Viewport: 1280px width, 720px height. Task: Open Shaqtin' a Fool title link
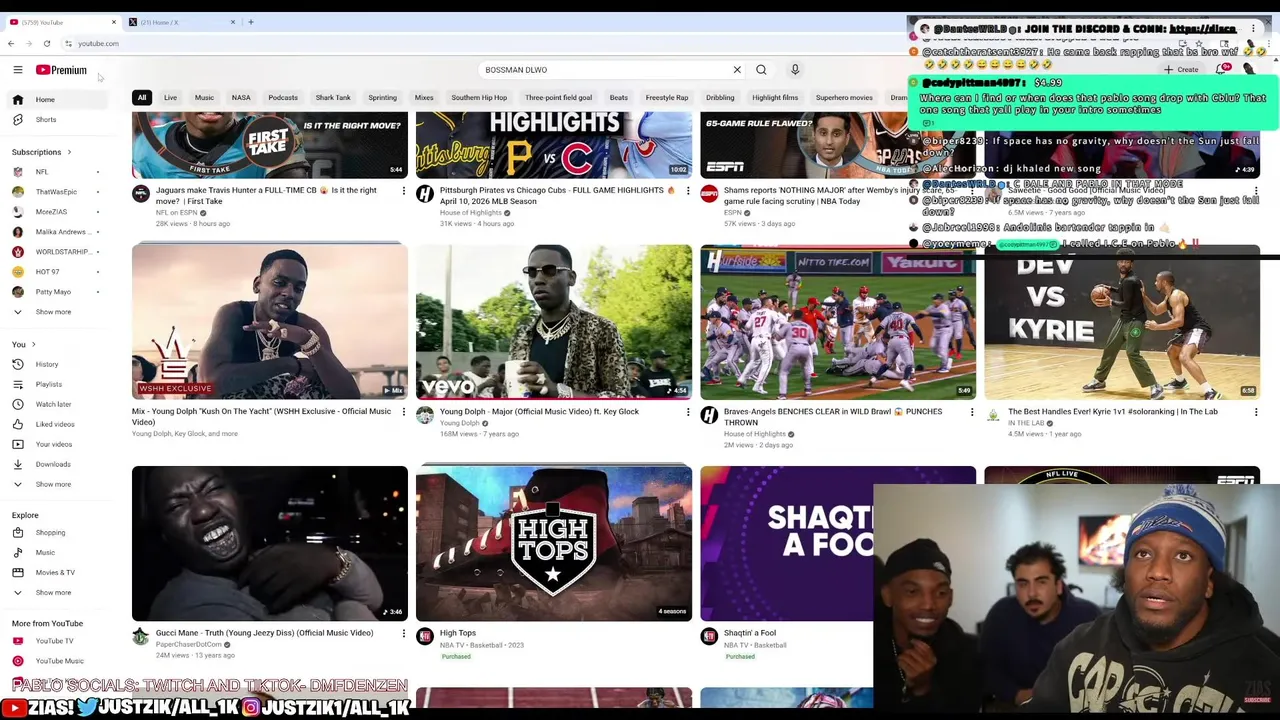point(750,633)
